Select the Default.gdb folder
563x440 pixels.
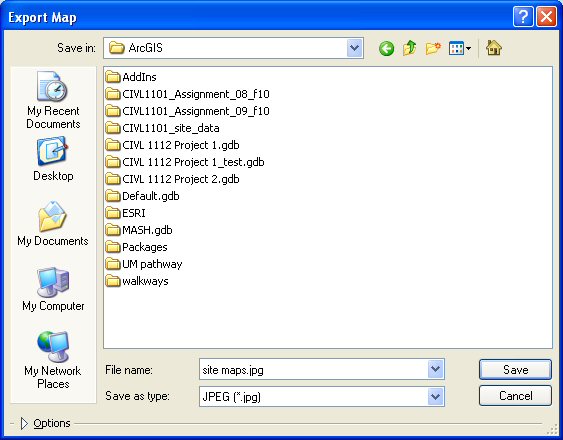143,196
